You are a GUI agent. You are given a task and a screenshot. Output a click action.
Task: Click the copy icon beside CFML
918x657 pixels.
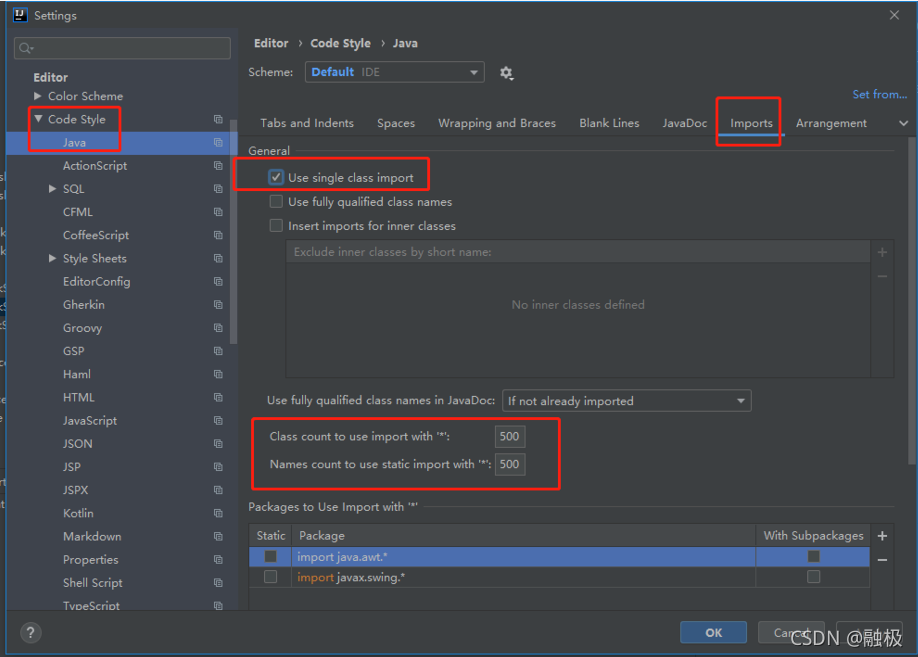coord(218,212)
